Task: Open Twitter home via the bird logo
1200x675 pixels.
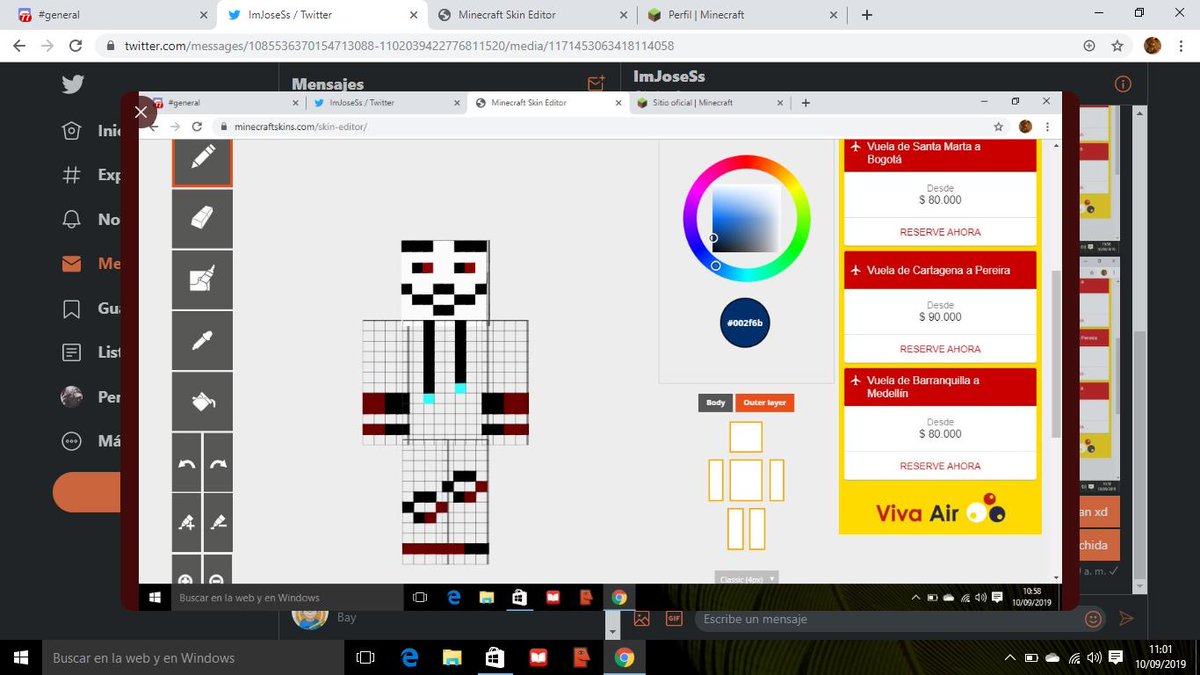Action: pos(72,84)
